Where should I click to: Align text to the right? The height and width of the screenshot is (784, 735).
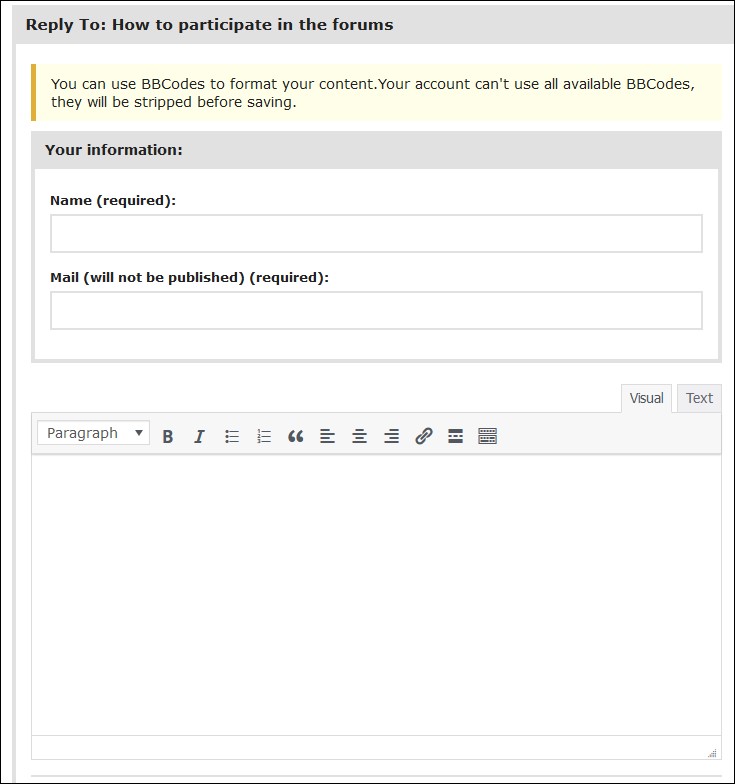tap(391, 436)
